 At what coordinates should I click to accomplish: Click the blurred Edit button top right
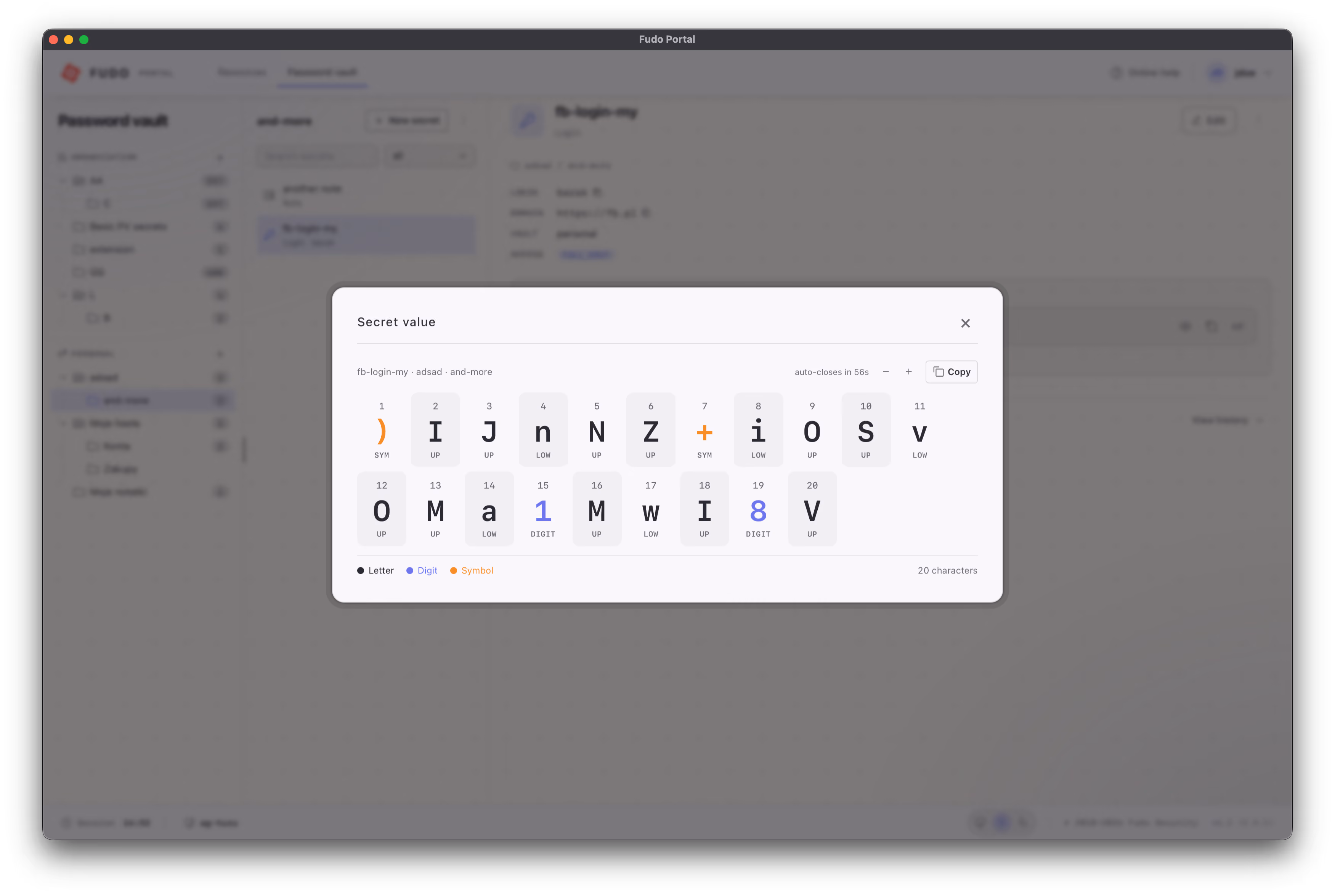tap(1208, 120)
